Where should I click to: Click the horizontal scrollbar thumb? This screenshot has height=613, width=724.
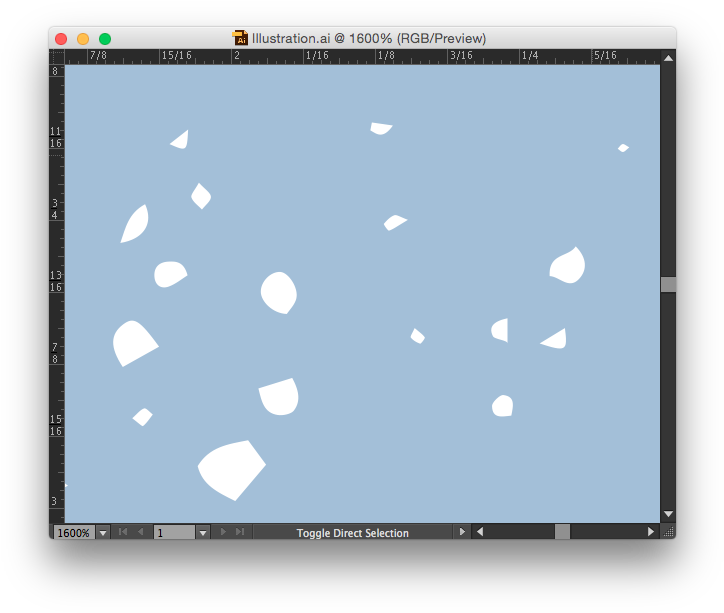pos(562,532)
